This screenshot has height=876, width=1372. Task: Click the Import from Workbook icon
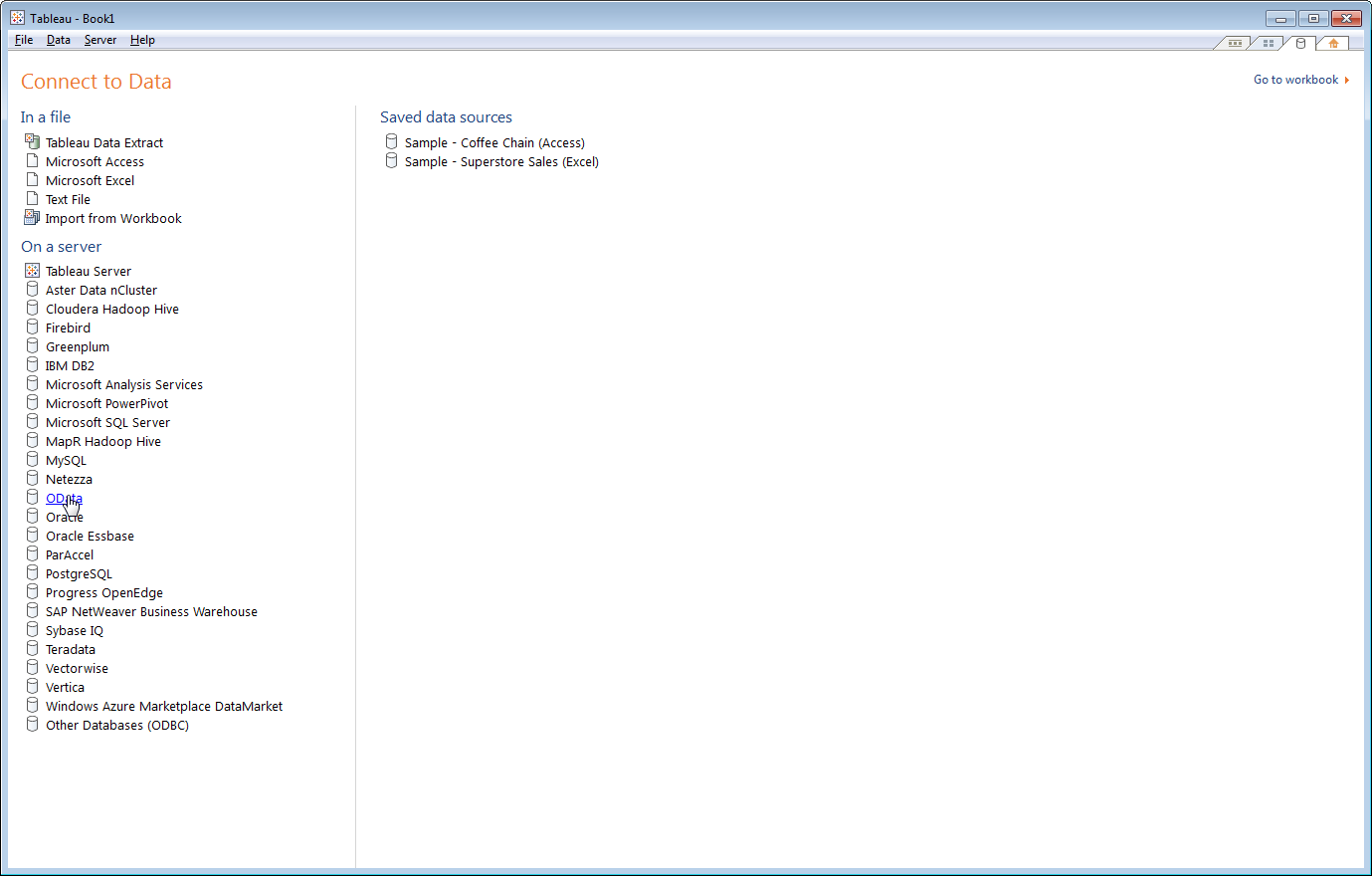(x=30, y=217)
